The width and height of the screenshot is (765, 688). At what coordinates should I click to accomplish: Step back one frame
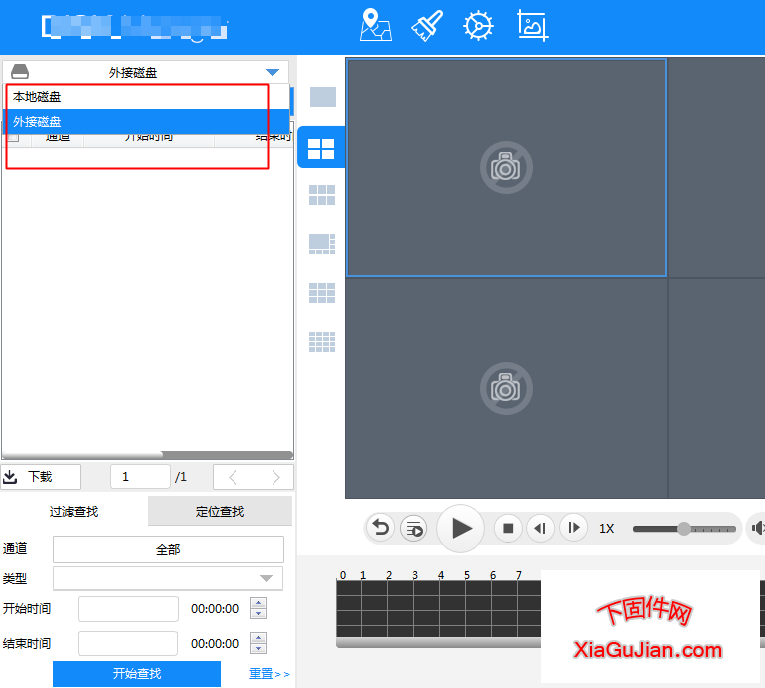tap(540, 528)
